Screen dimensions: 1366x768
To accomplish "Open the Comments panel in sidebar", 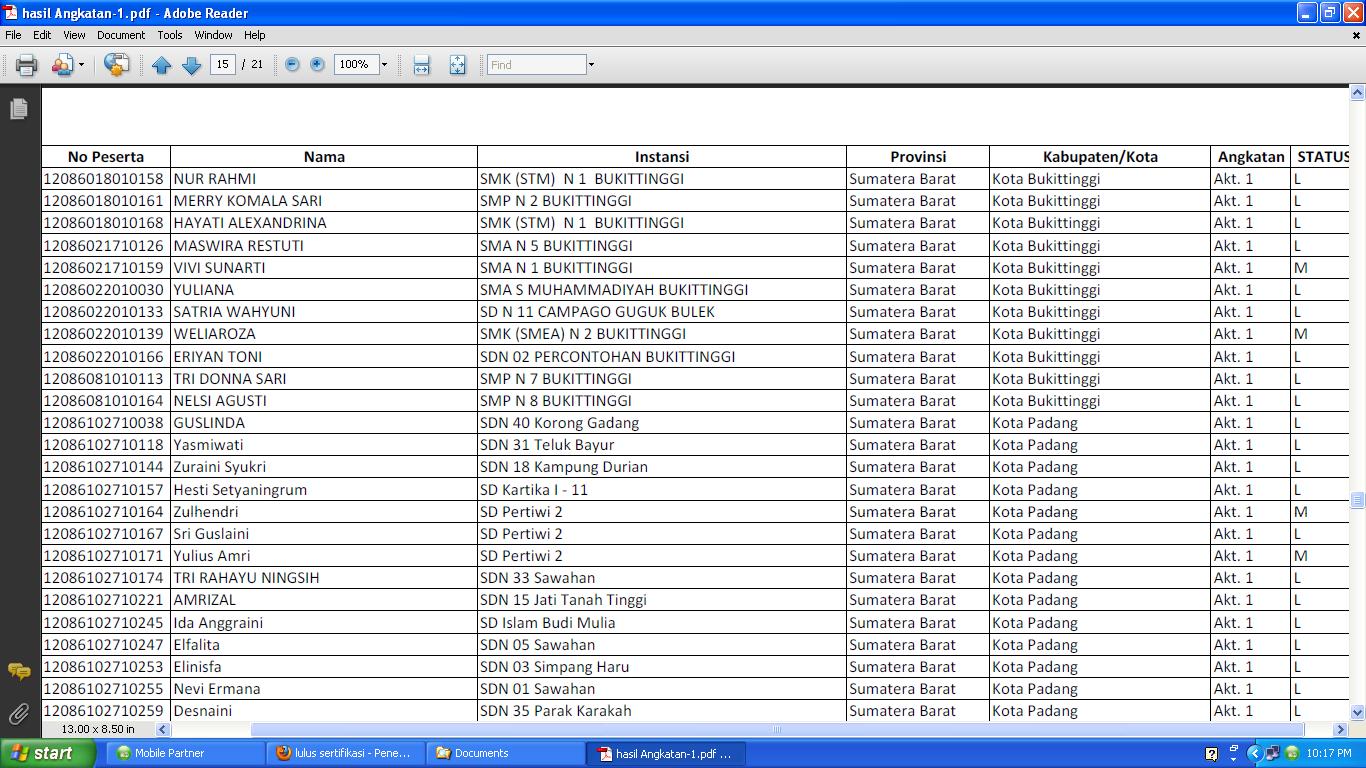I will (x=19, y=671).
